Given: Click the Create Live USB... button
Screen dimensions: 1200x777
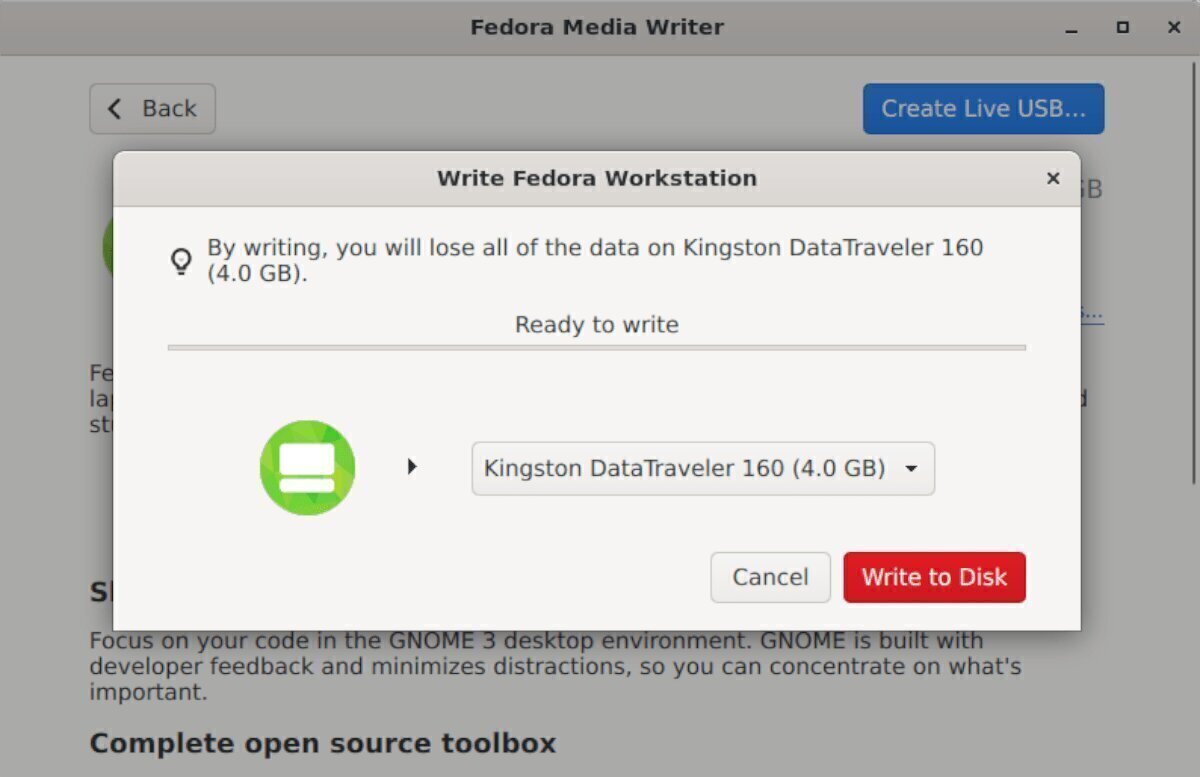Looking at the screenshot, I should click(983, 108).
